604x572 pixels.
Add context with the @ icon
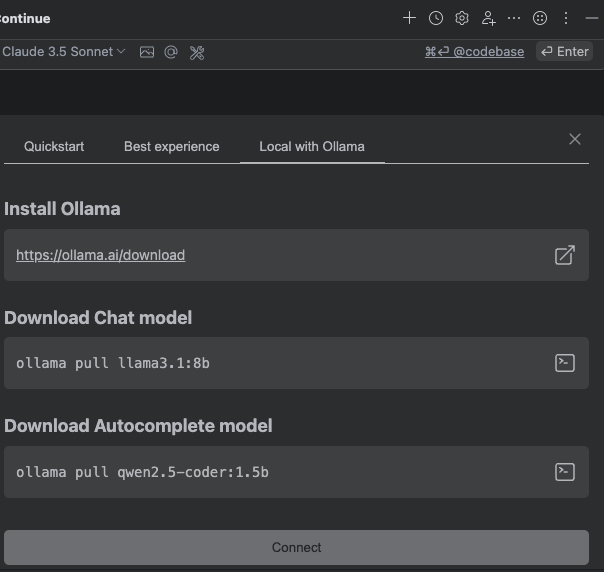pyautogui.click(x=171, y=52)
